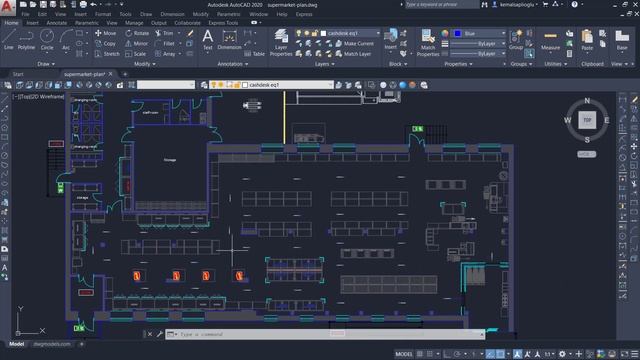Click Match Properties tool
The width and height of the screenshot is (640, 360).
tap(428, 42)
